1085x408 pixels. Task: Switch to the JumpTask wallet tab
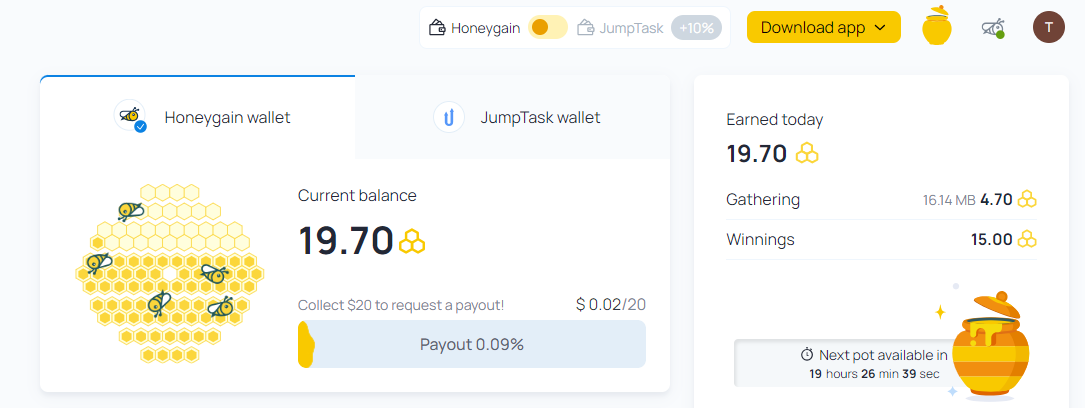click(513, 117)
